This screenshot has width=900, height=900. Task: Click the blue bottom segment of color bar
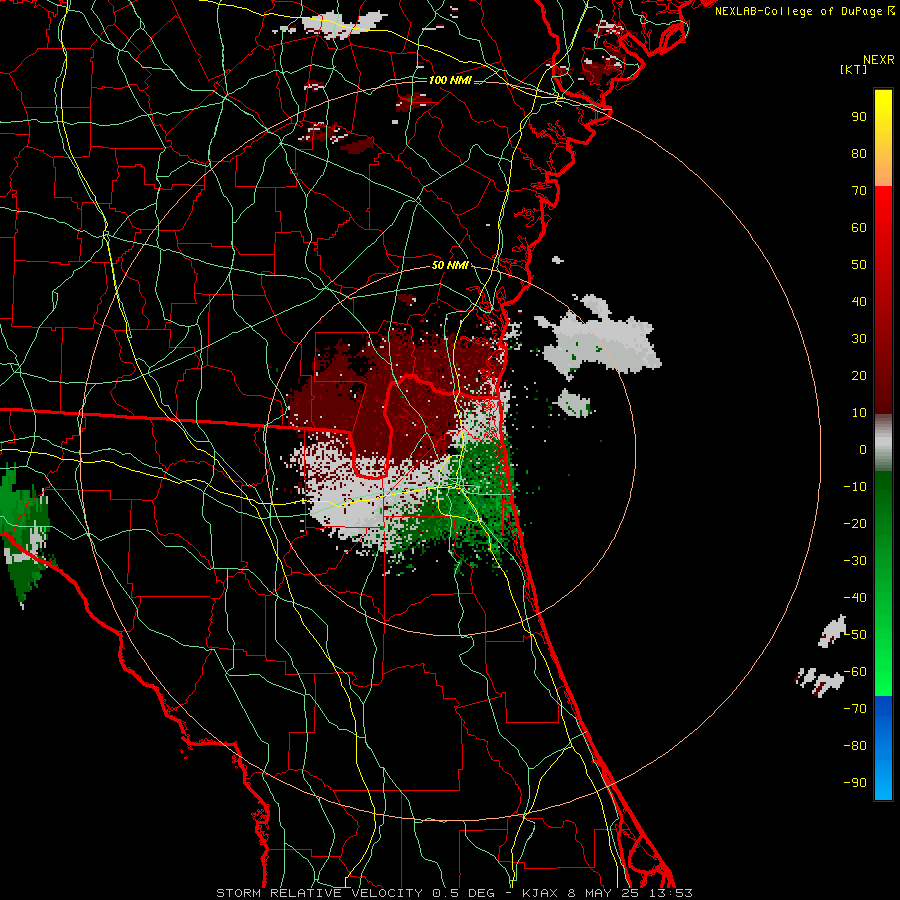[x=883, y=748]
